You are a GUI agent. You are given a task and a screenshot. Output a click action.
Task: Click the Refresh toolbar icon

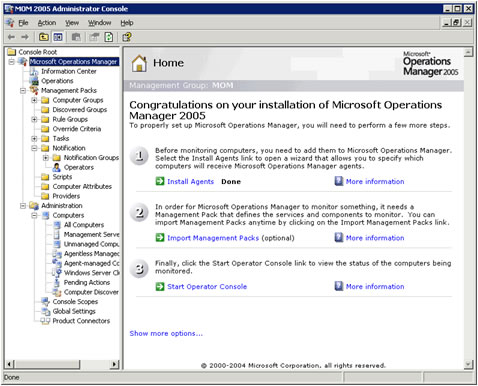(109, 37)
